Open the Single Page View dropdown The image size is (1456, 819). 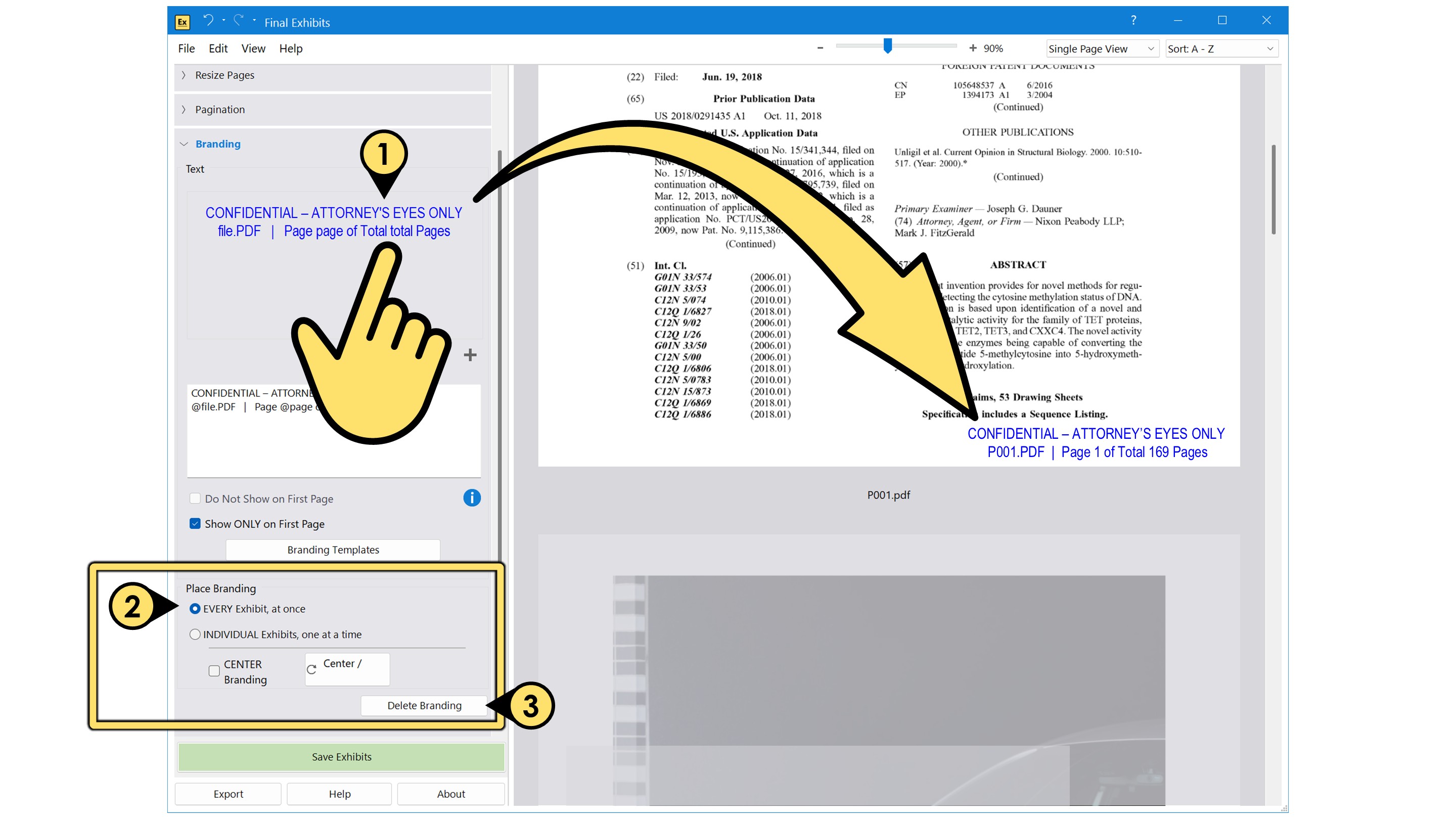(1101, 49)
